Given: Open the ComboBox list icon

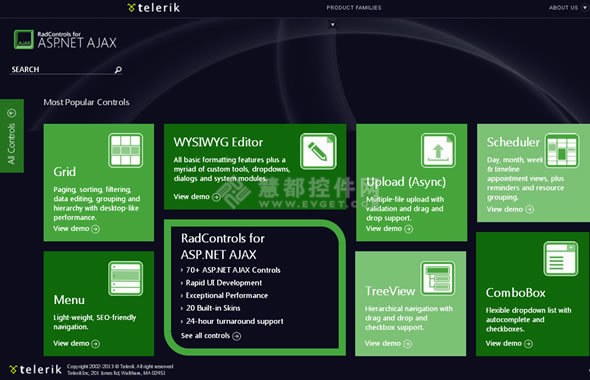Looking at the screenshot, I should click(561, 259).
